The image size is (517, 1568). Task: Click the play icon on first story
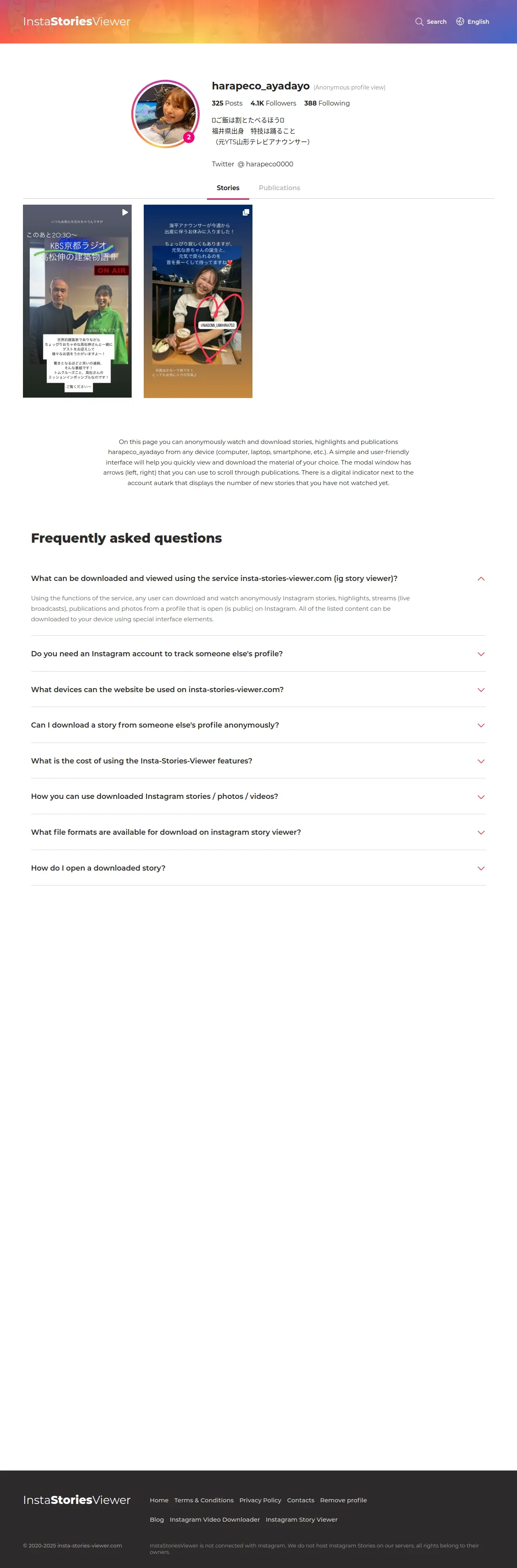tap(125, 212)
